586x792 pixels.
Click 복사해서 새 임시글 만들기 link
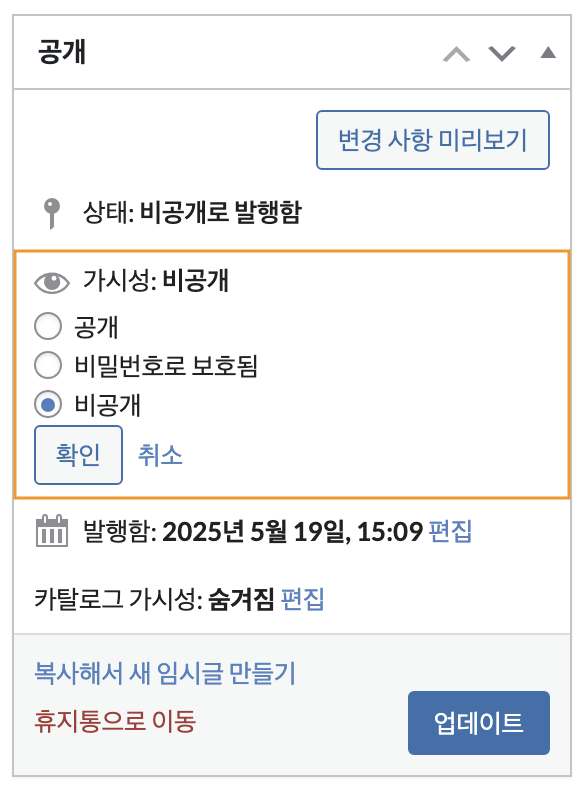tap(165, 673)
